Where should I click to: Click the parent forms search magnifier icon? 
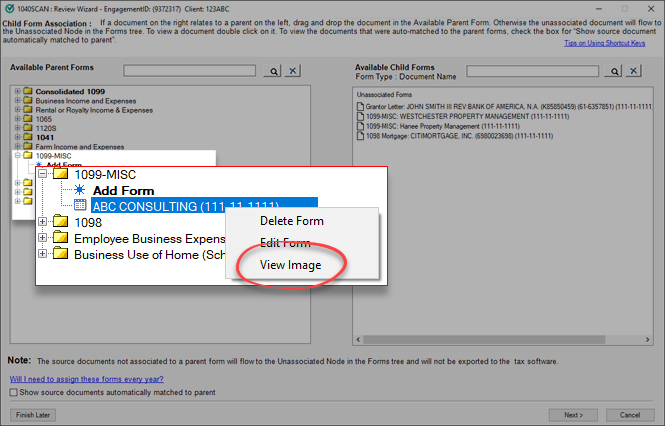[272, 72]
